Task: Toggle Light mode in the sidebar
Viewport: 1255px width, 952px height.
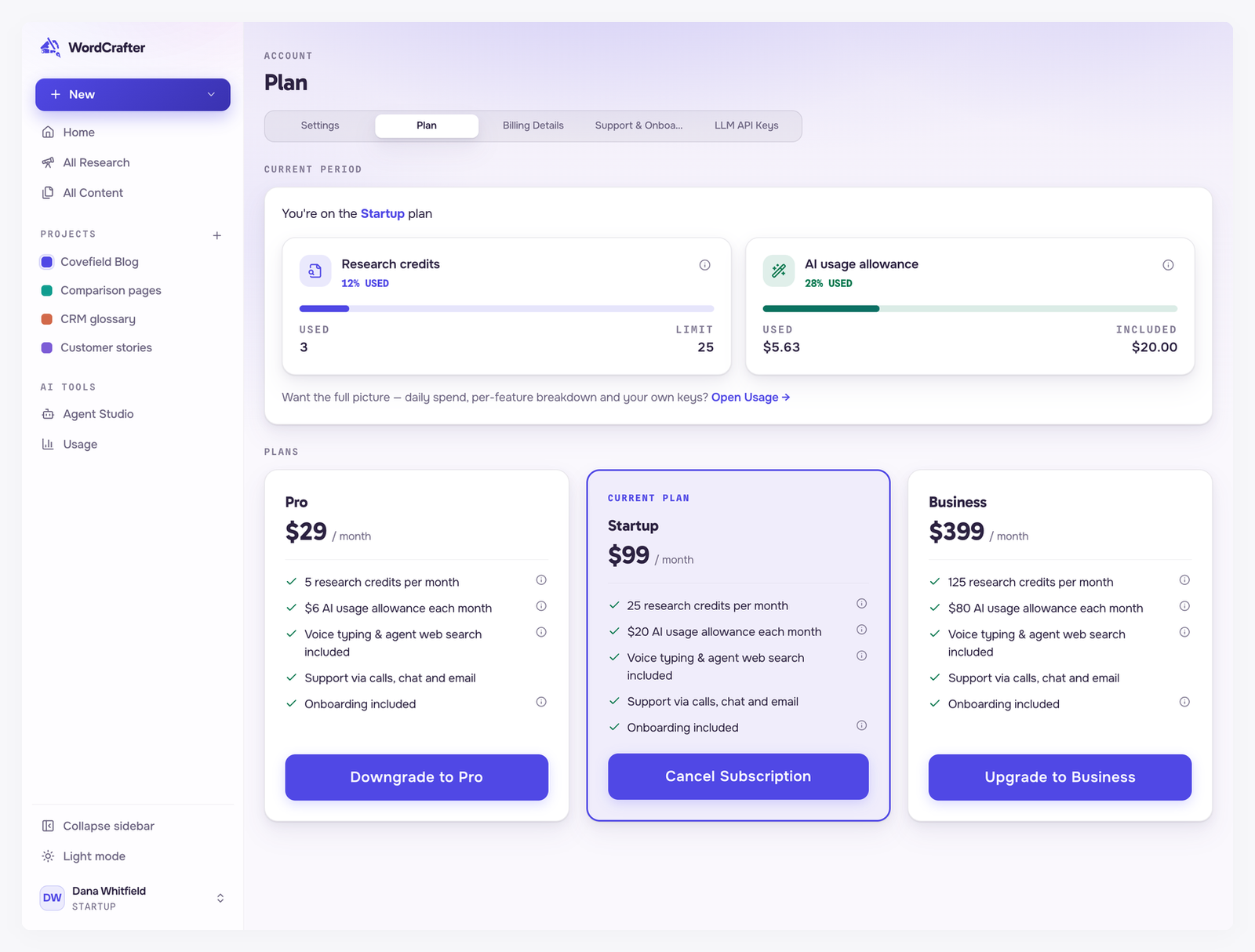Action: [x=133, y=856]
